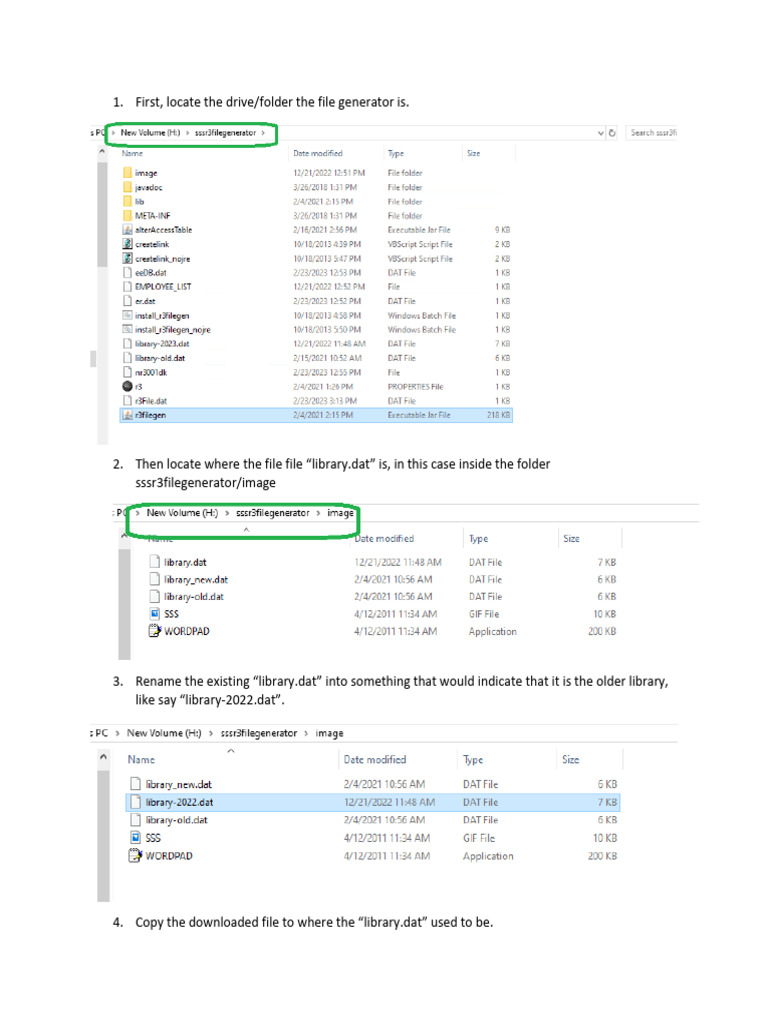Click the SSS GIF icon in step 2 screenshot
Image resolution: width=768 pixels, height=1024 pixels.
point(154,614)
